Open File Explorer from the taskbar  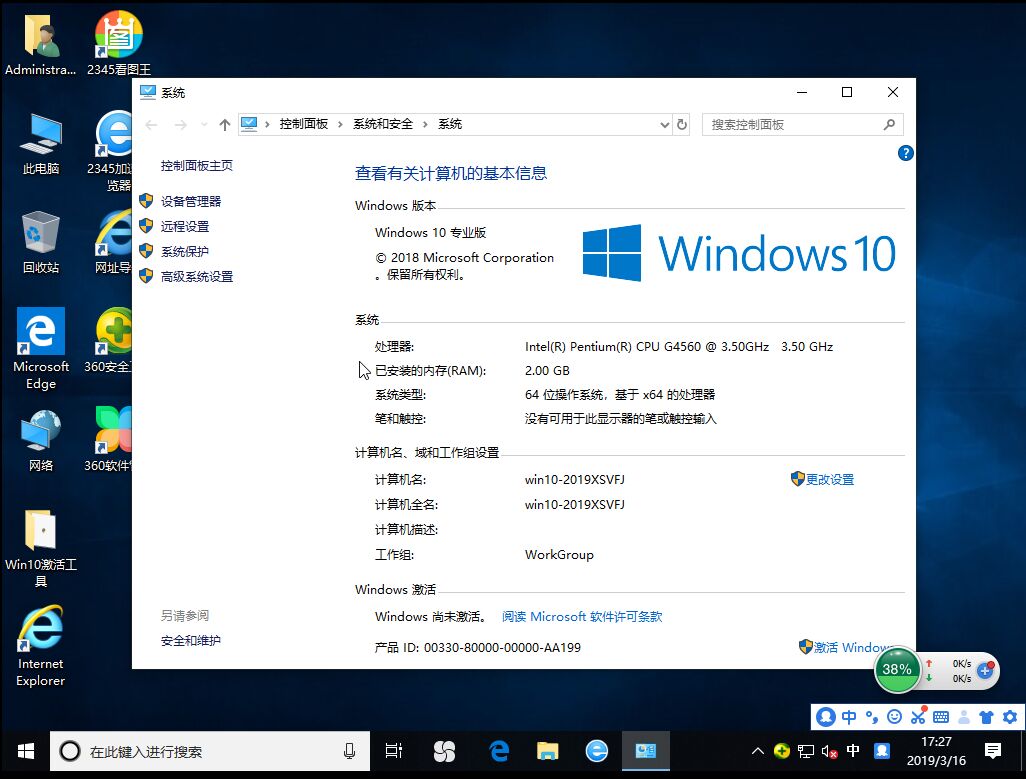coord(548,752)
